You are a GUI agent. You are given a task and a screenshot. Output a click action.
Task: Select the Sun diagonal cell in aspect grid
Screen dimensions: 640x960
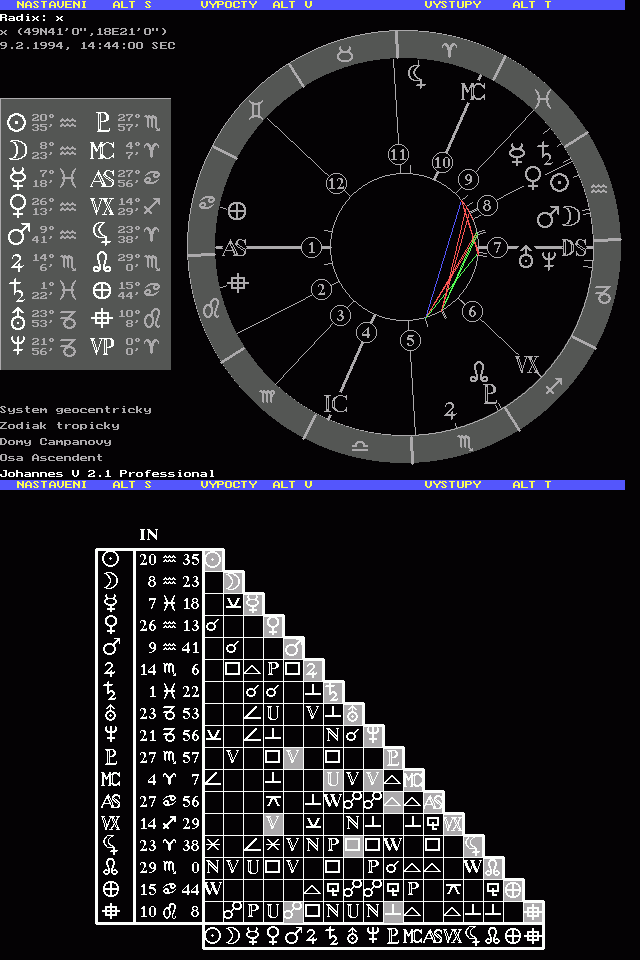pos(214,560)
